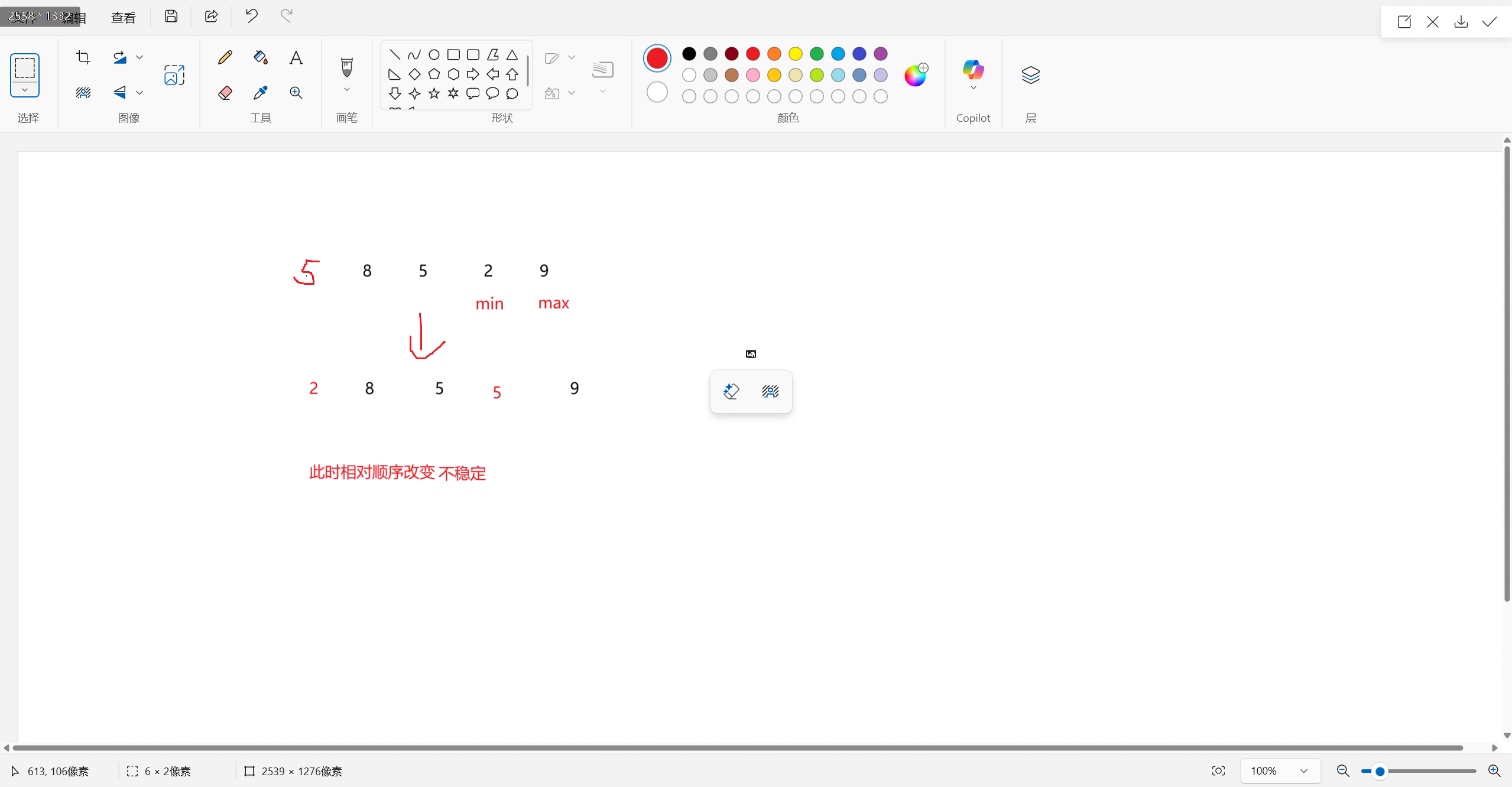Click the zoom in magnifier button

[1494, 770]
